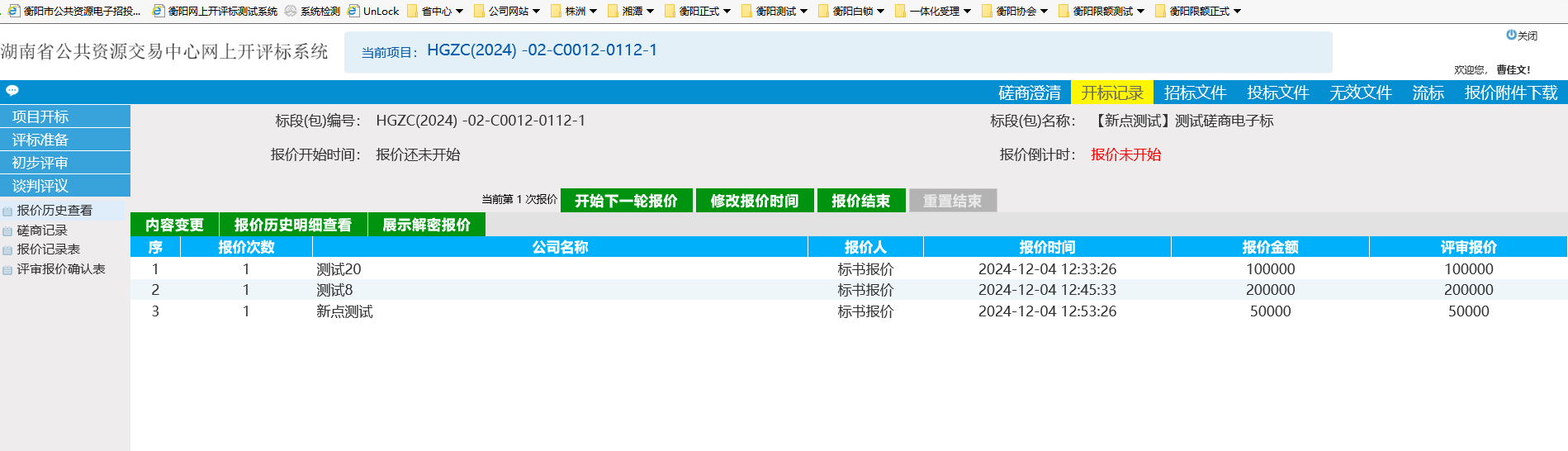Screen dimensions: 1568x451
Task: Click the 开始下一轮报价 button
Action: point(626,201)
